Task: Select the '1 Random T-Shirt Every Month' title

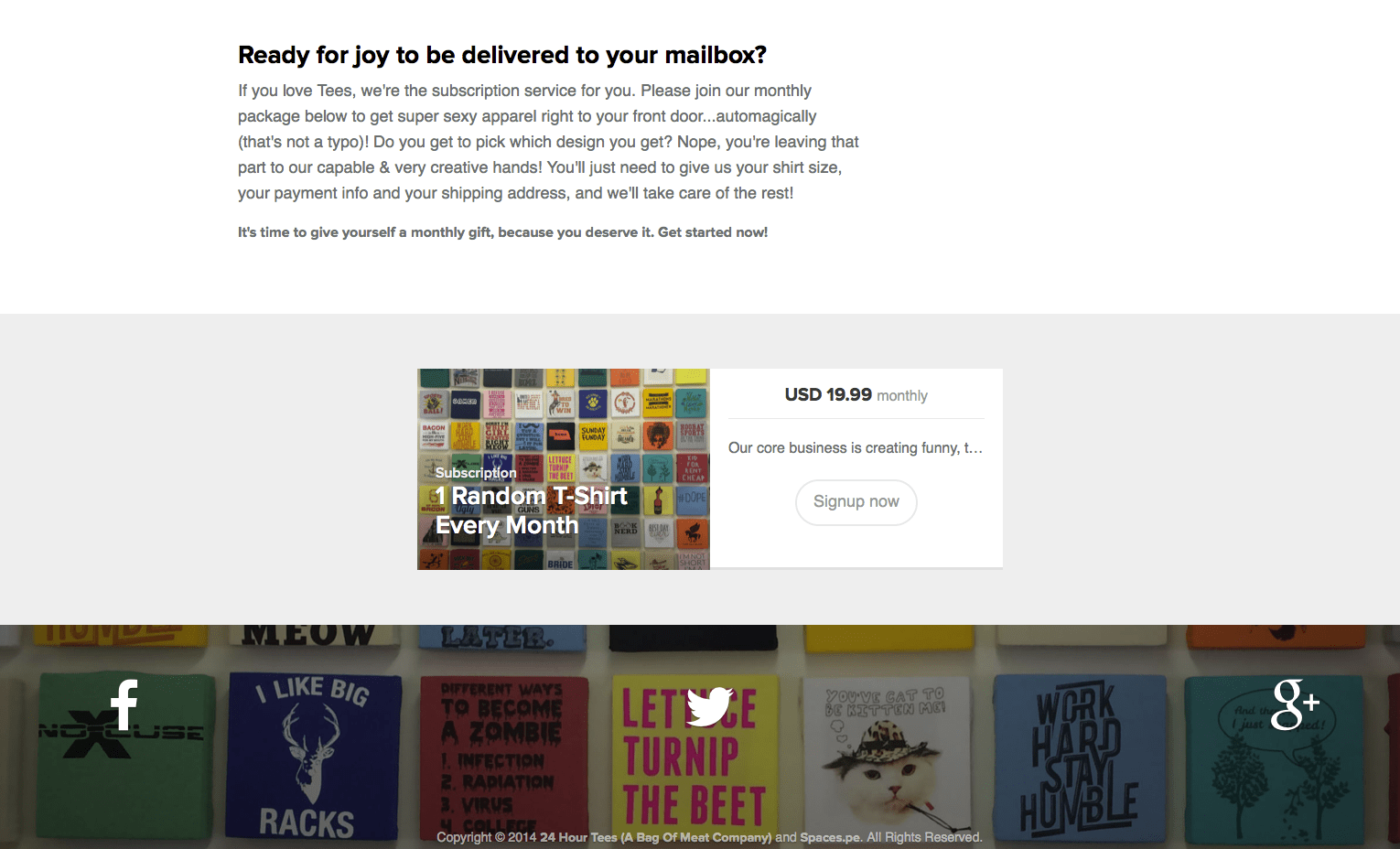Action: (531, 510)
